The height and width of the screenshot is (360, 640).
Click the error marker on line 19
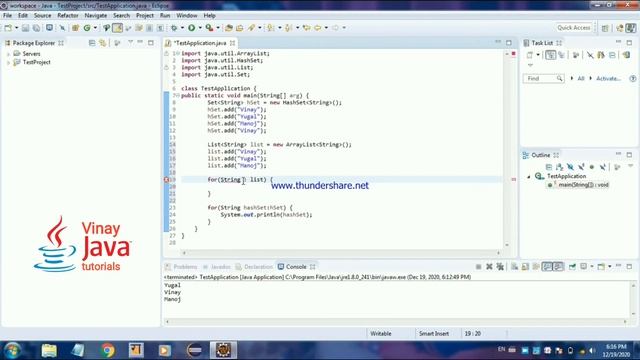click(167, 180)
